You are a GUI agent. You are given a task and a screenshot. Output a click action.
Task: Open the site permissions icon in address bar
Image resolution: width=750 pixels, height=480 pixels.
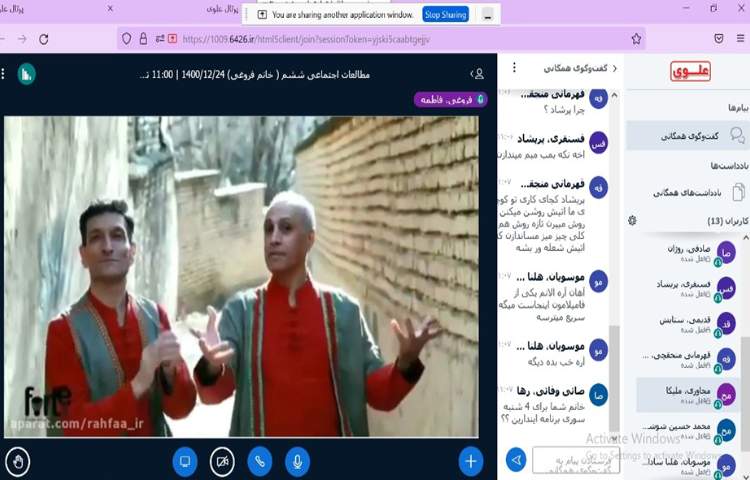click(x=159, y=39)
